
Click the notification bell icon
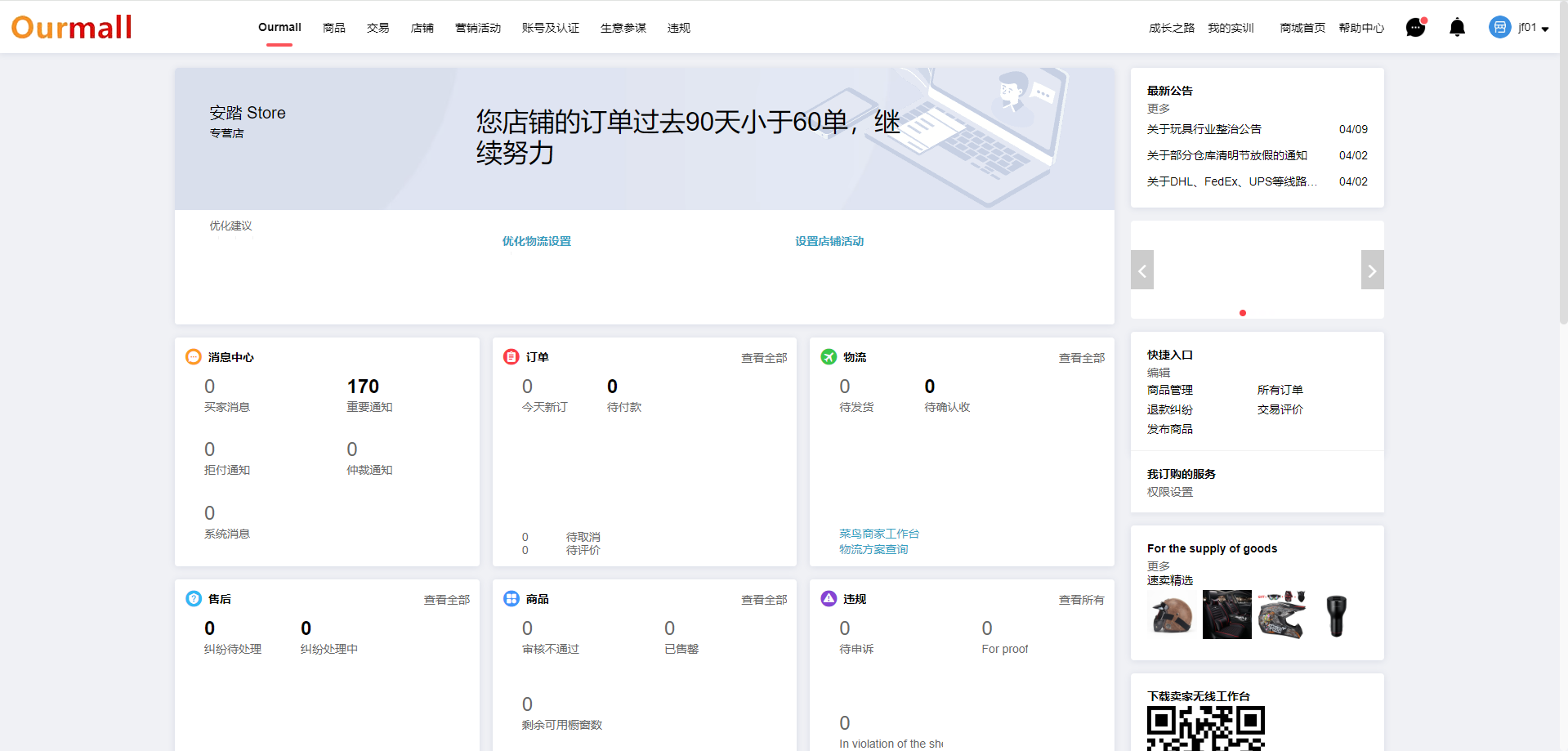tap(1457, 28)
